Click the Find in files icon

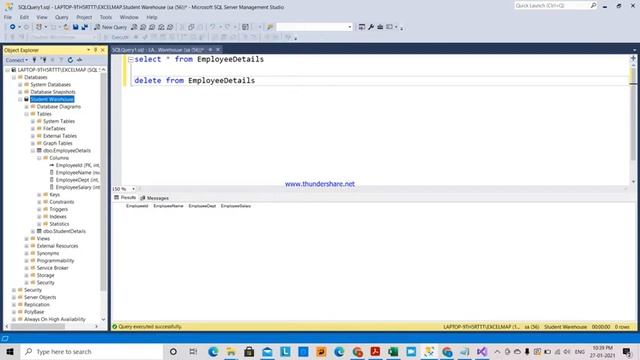pos(270,27)
